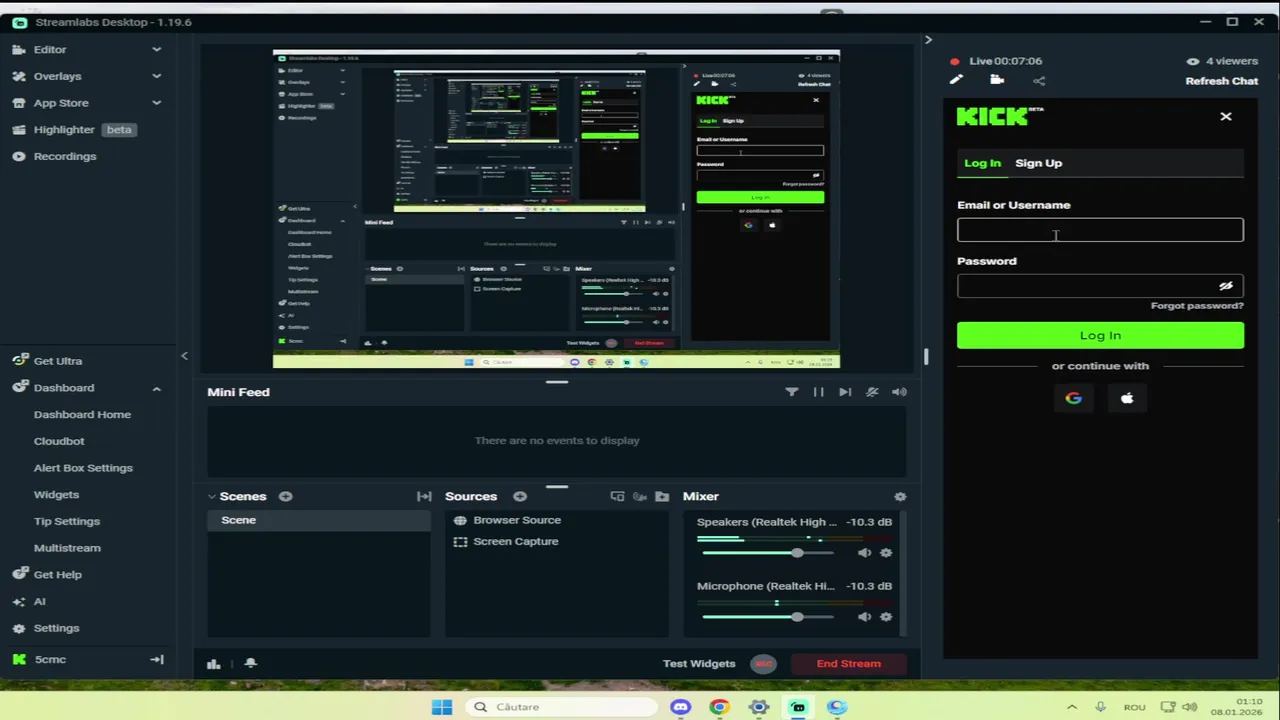Open Speakers source settings gear
1280x720 pixels.
point(886,553)
